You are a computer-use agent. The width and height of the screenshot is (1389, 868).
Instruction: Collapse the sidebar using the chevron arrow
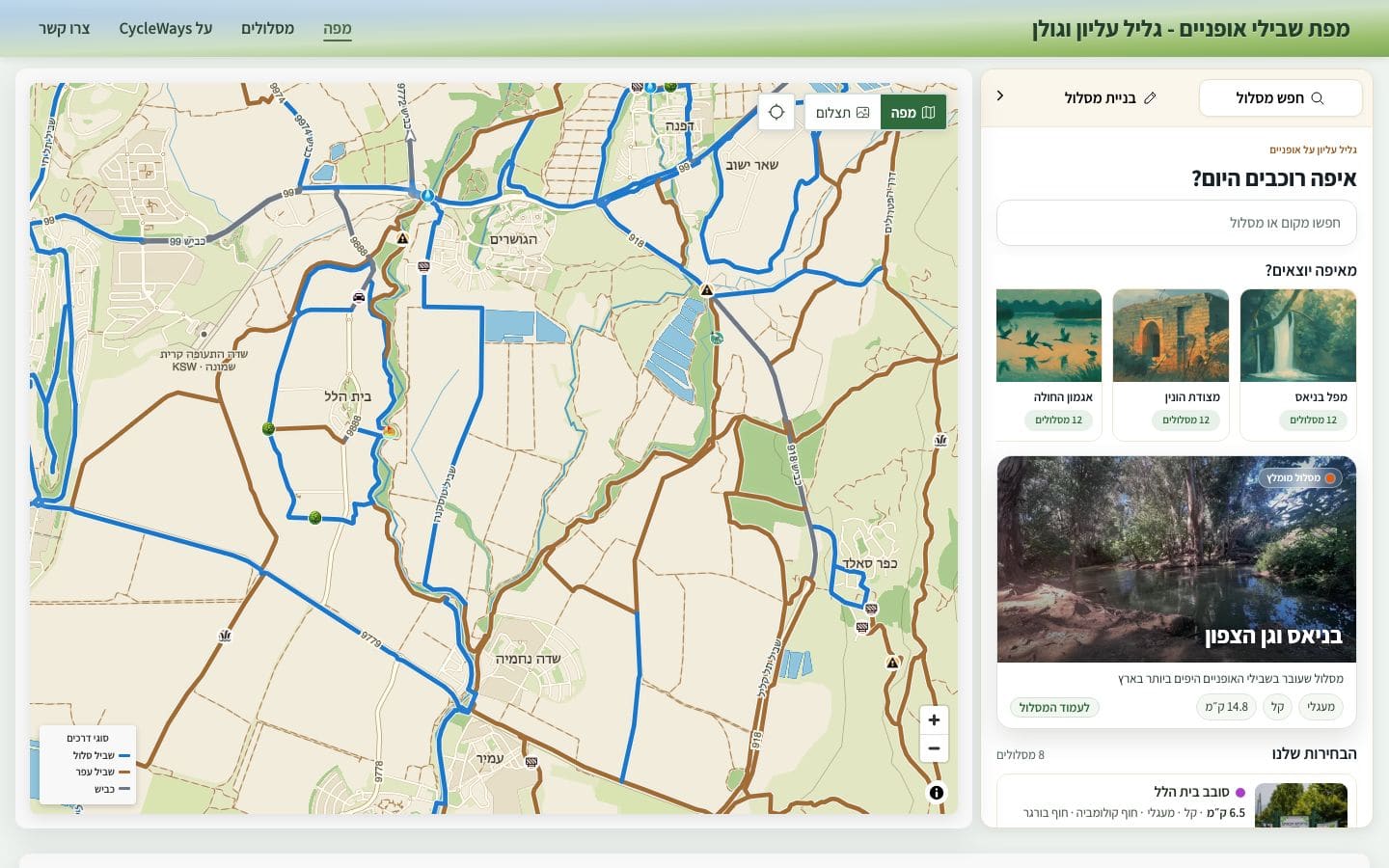click(1000, 96)
